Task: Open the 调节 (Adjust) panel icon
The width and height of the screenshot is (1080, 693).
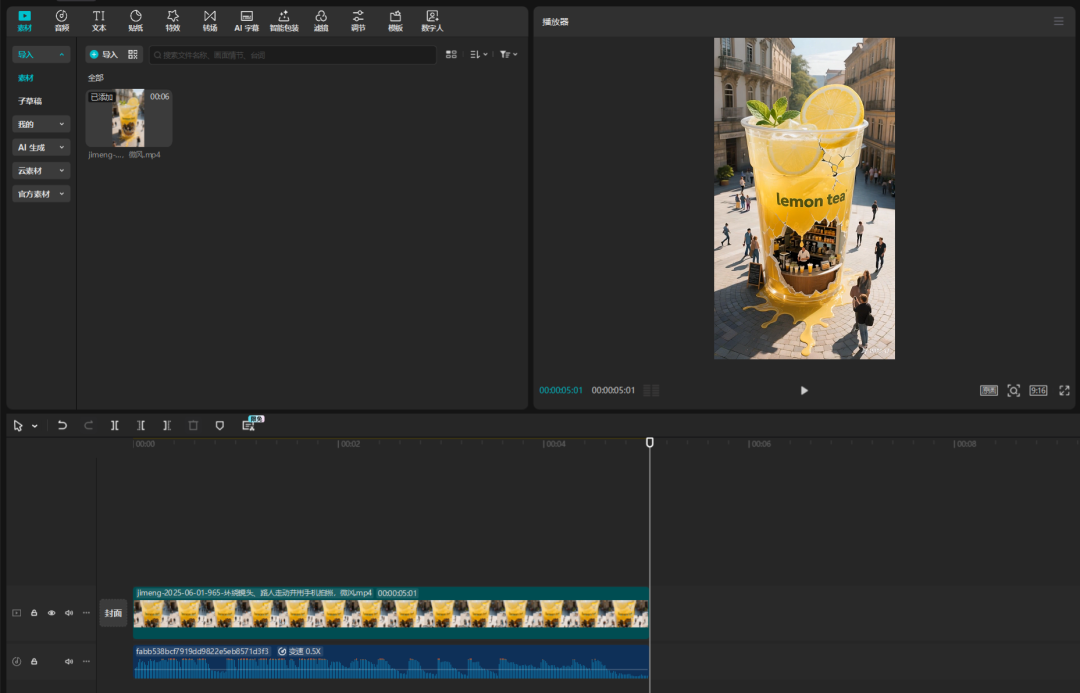Action: 358,21
